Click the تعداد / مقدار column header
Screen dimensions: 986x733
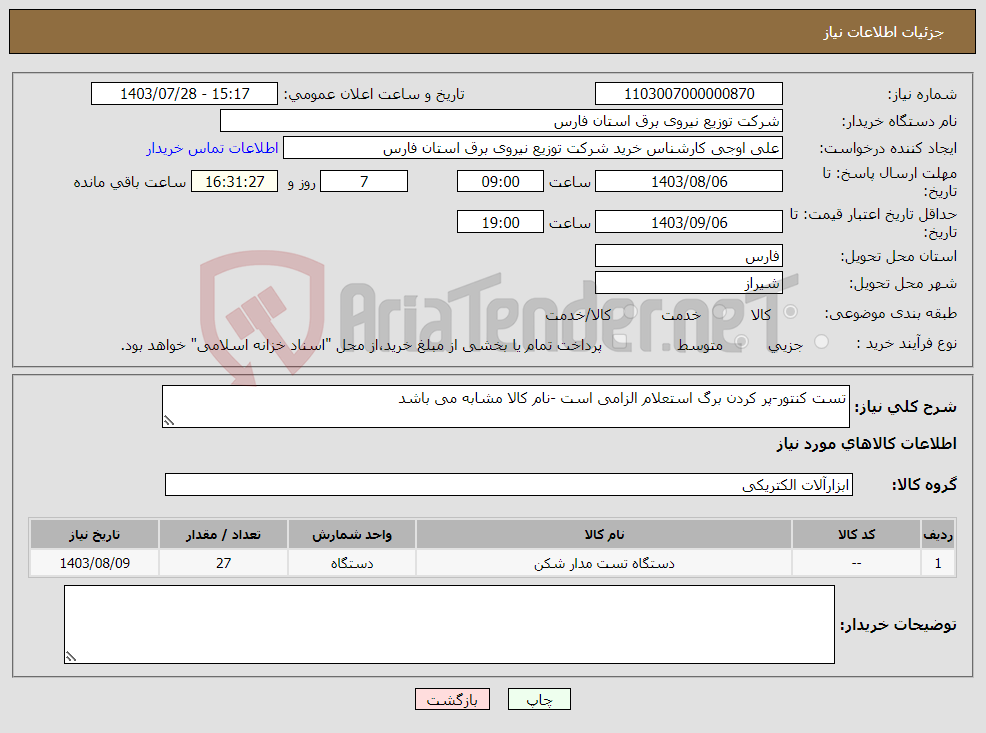pyautogui.click(x=223, y=534)
